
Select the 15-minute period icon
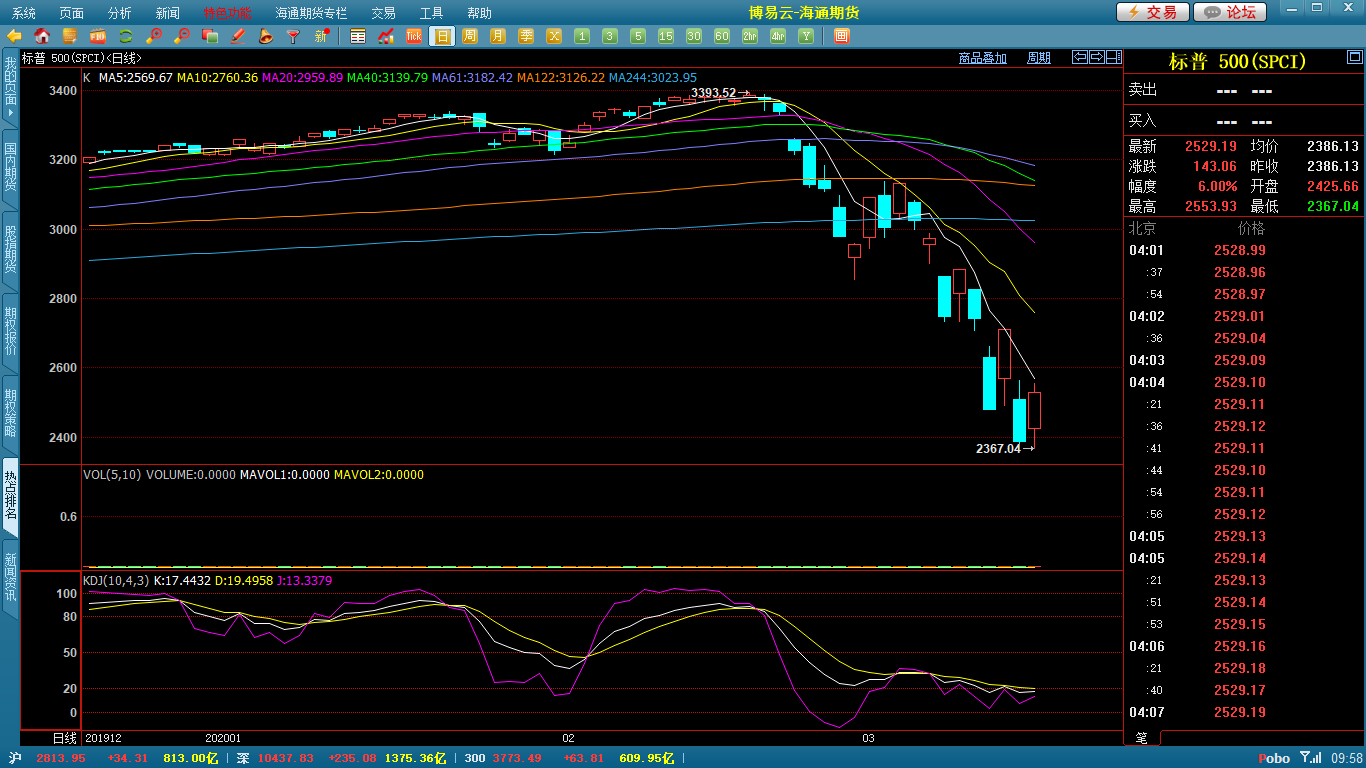pos(666,36)
